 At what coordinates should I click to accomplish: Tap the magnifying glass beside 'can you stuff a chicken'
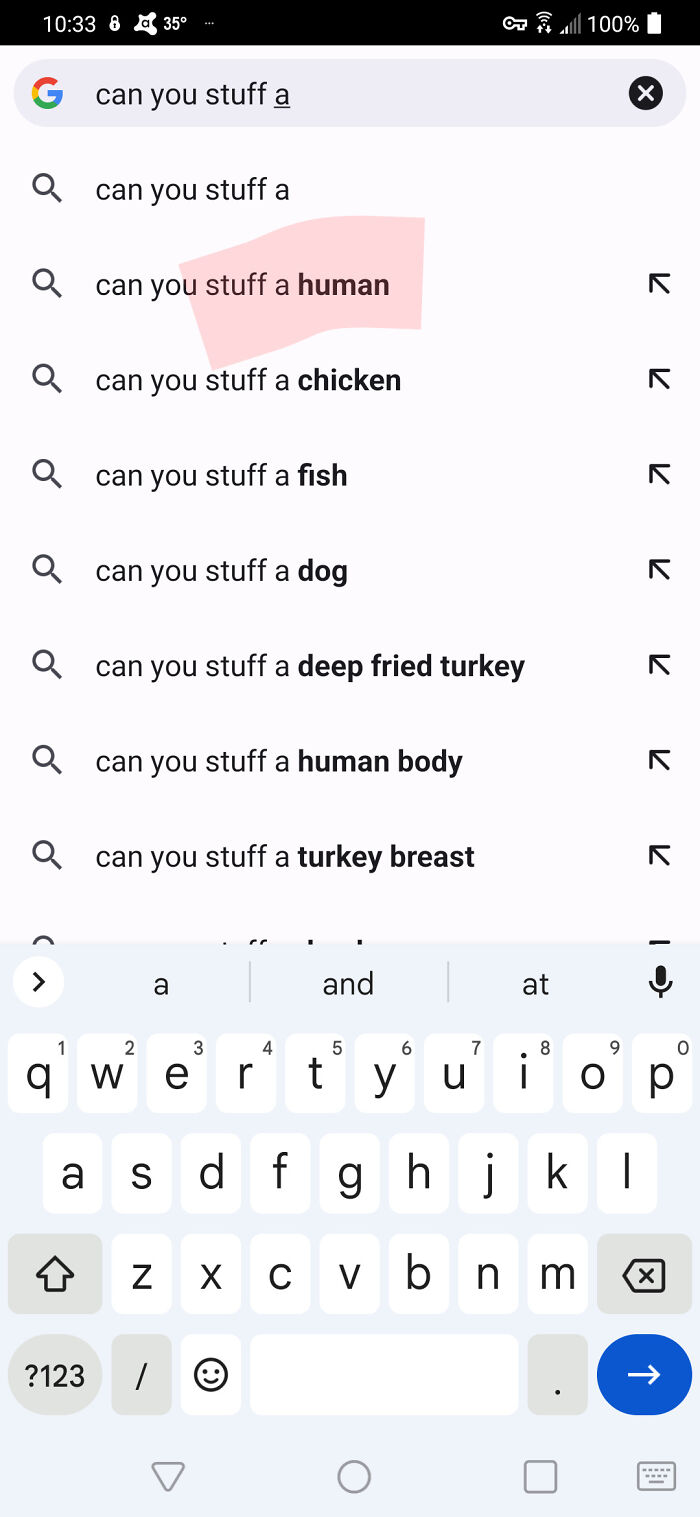46,379
